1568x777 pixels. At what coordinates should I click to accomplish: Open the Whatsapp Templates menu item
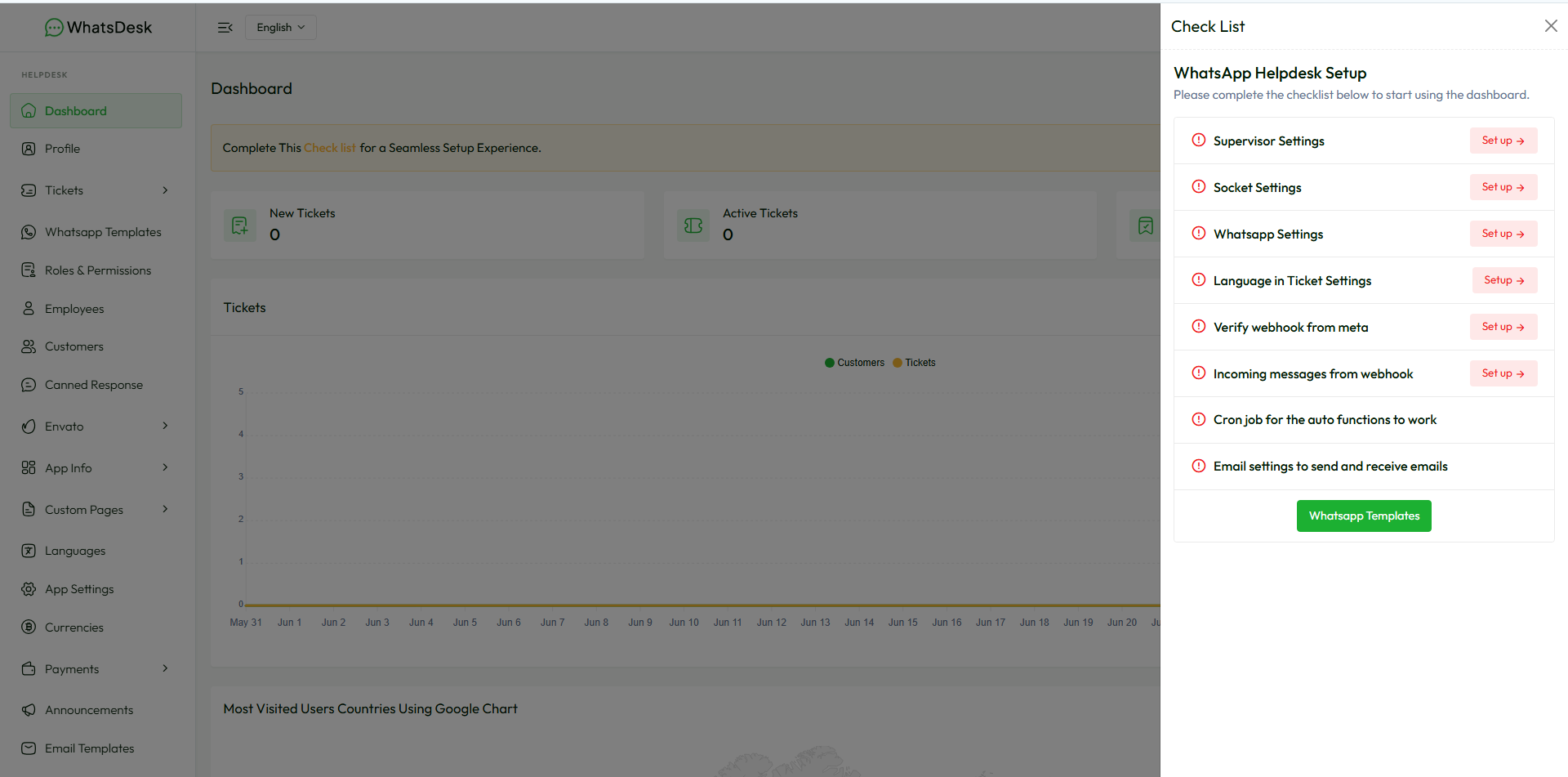click(96, 232)
